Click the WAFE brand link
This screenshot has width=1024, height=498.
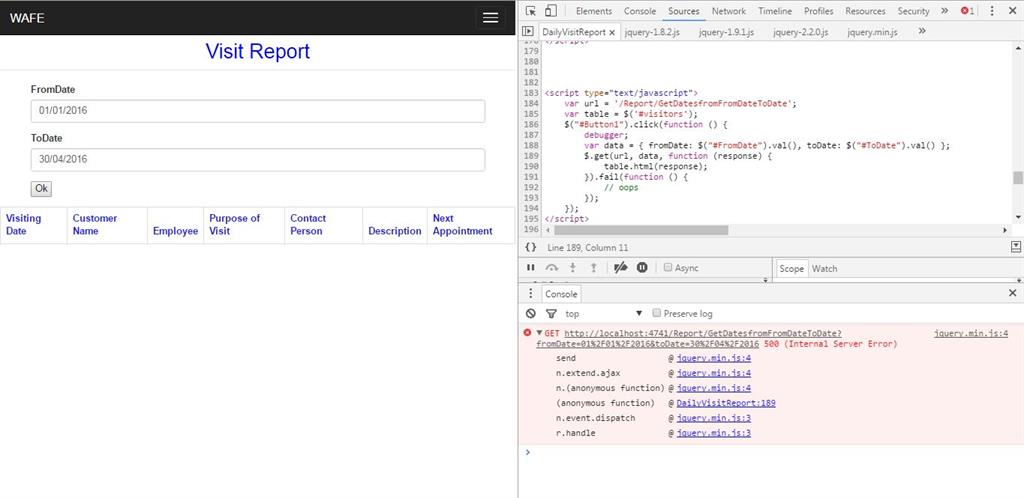coord(27,18)
